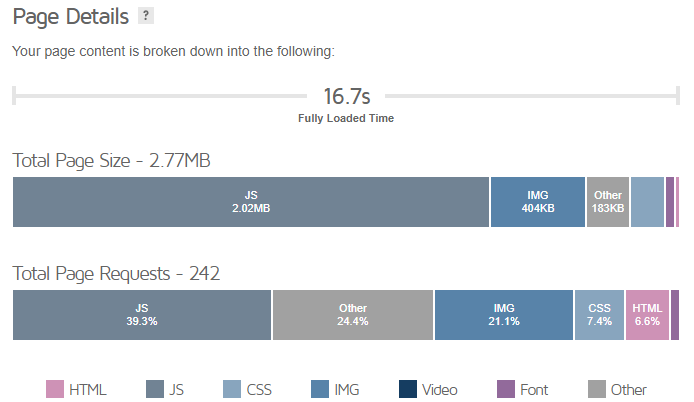
Task: Click the pink HTML legend swatch
Action: pos(55,389)
